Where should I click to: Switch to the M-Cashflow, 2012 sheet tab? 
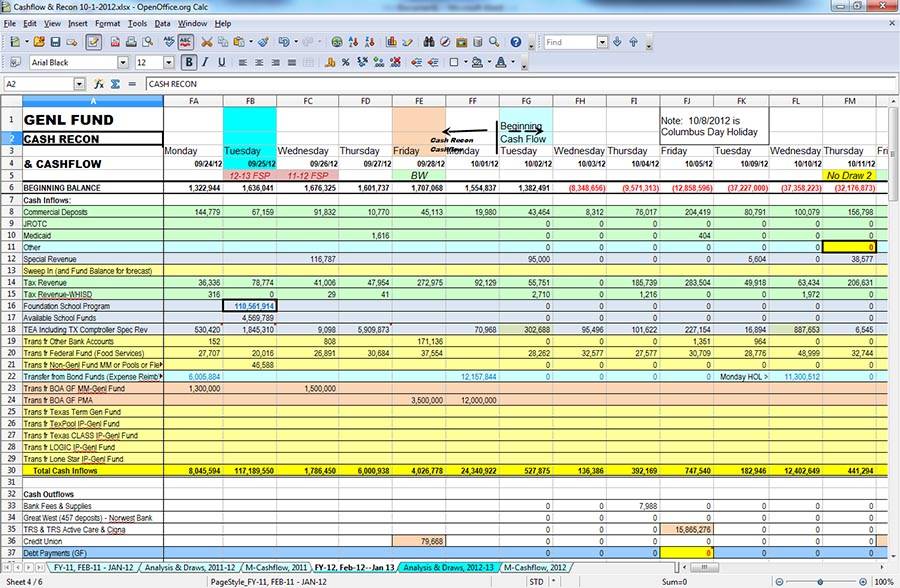pos(535,566)
